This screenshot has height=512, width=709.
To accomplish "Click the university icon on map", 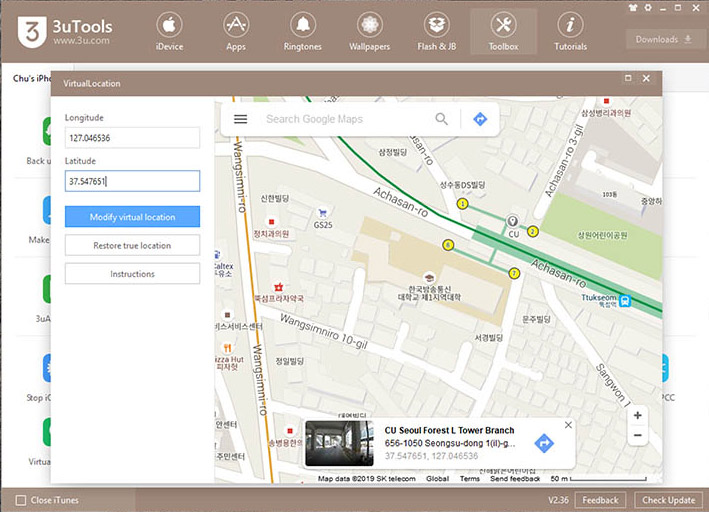I will coord(429,277).
